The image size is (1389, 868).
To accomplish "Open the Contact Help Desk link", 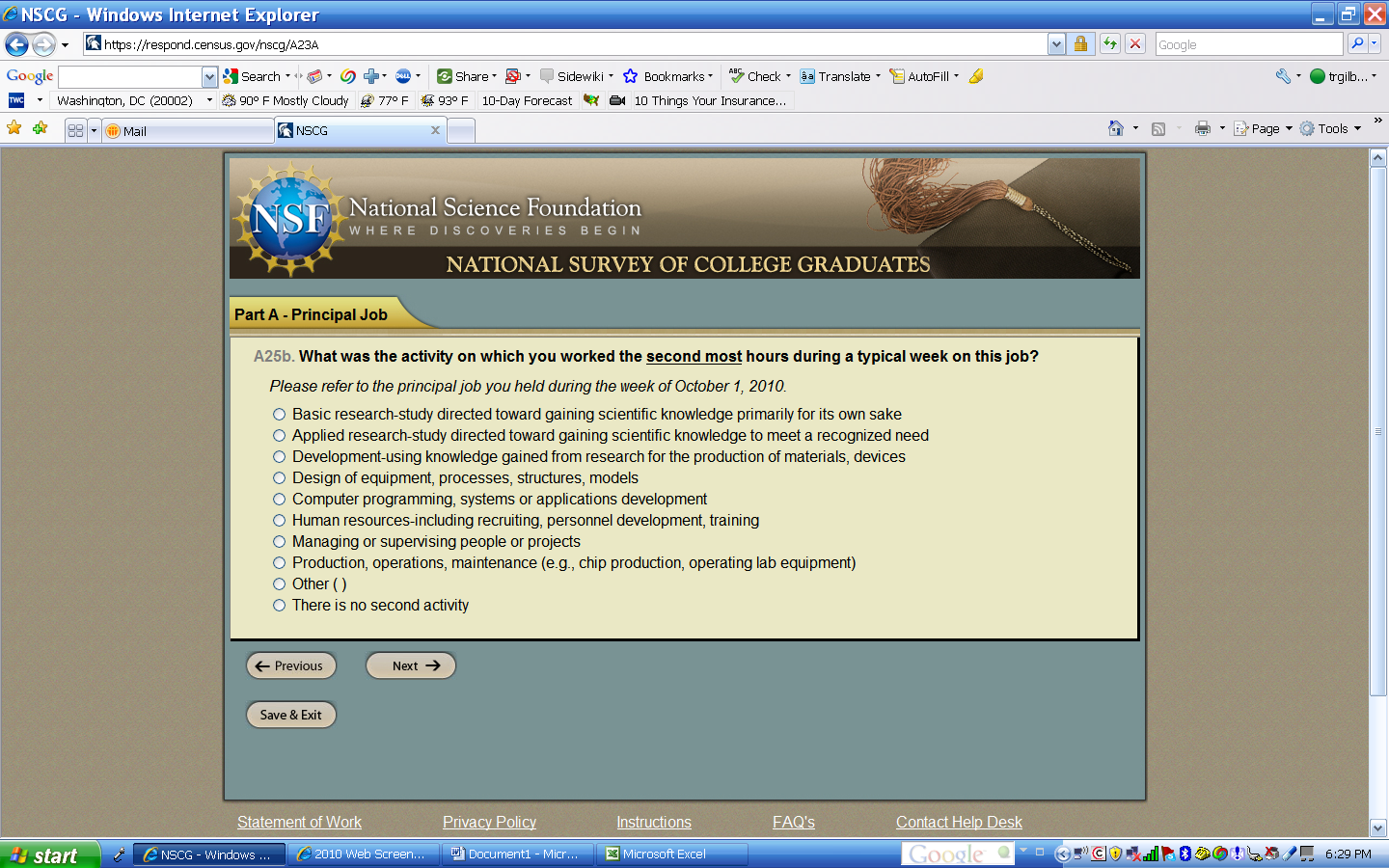I will click(x=959, y=822).
